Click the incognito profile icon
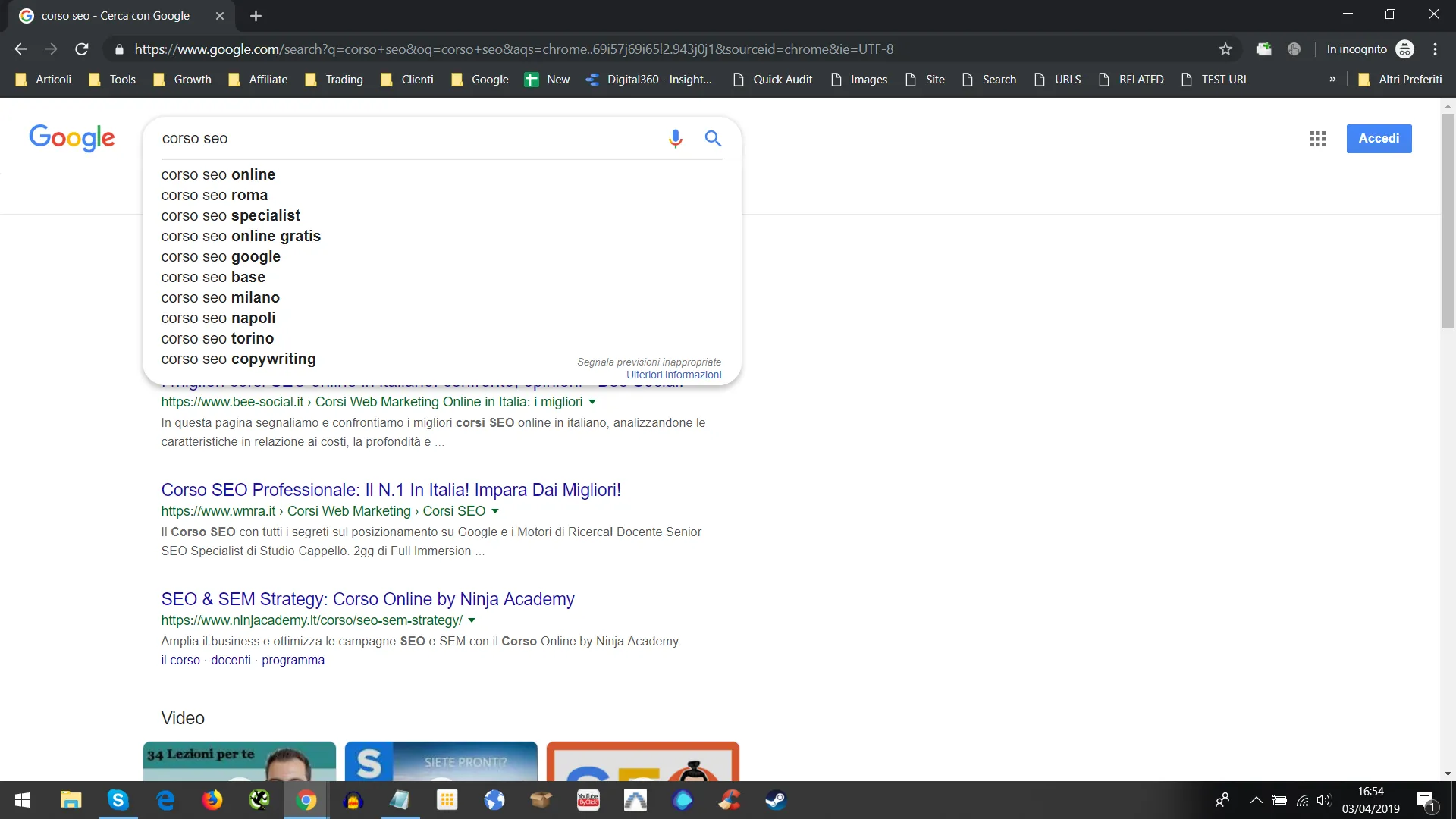 pos(1404,49)
